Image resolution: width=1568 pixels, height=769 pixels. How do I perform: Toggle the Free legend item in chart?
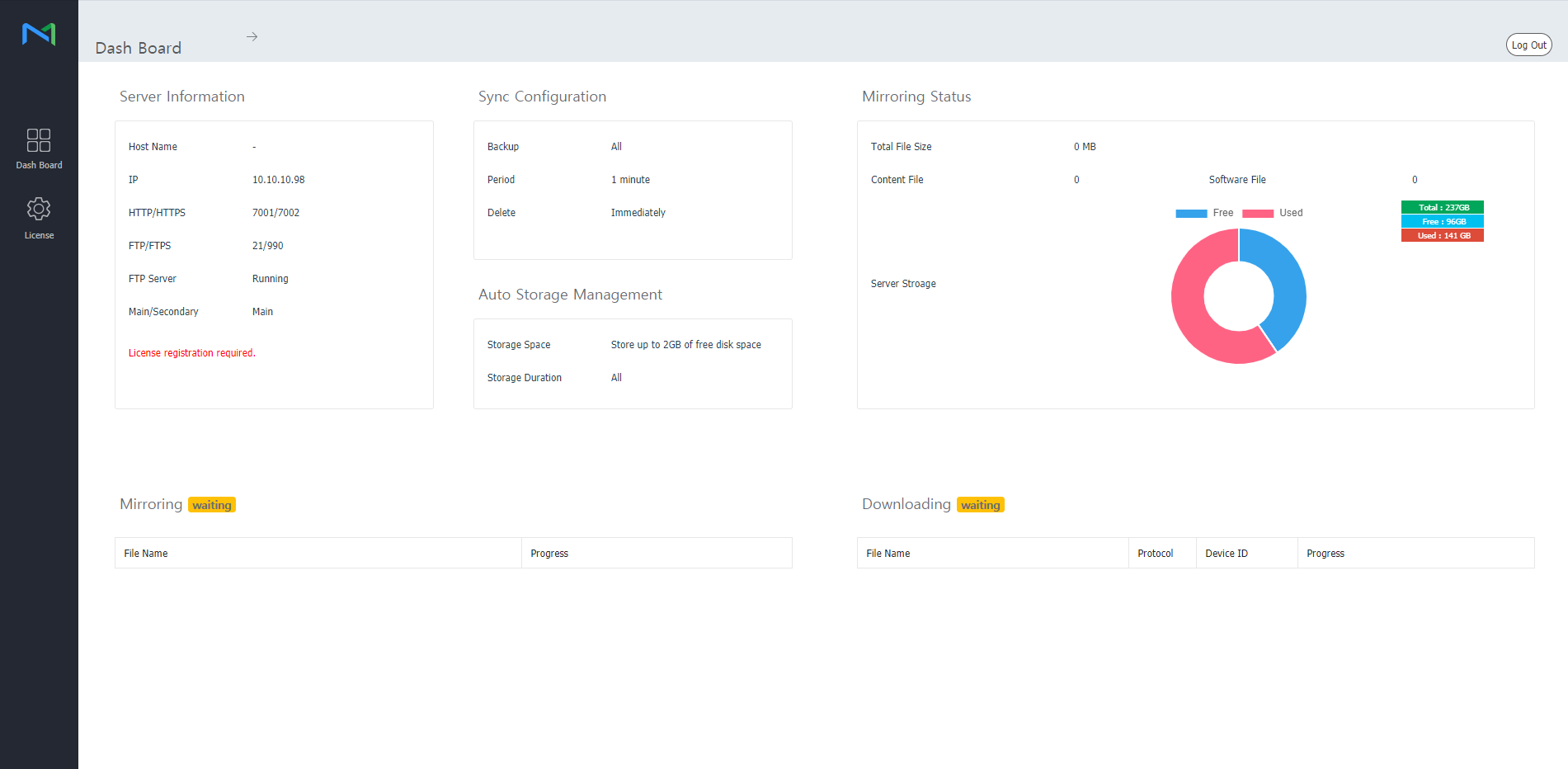click(1204, 213)
